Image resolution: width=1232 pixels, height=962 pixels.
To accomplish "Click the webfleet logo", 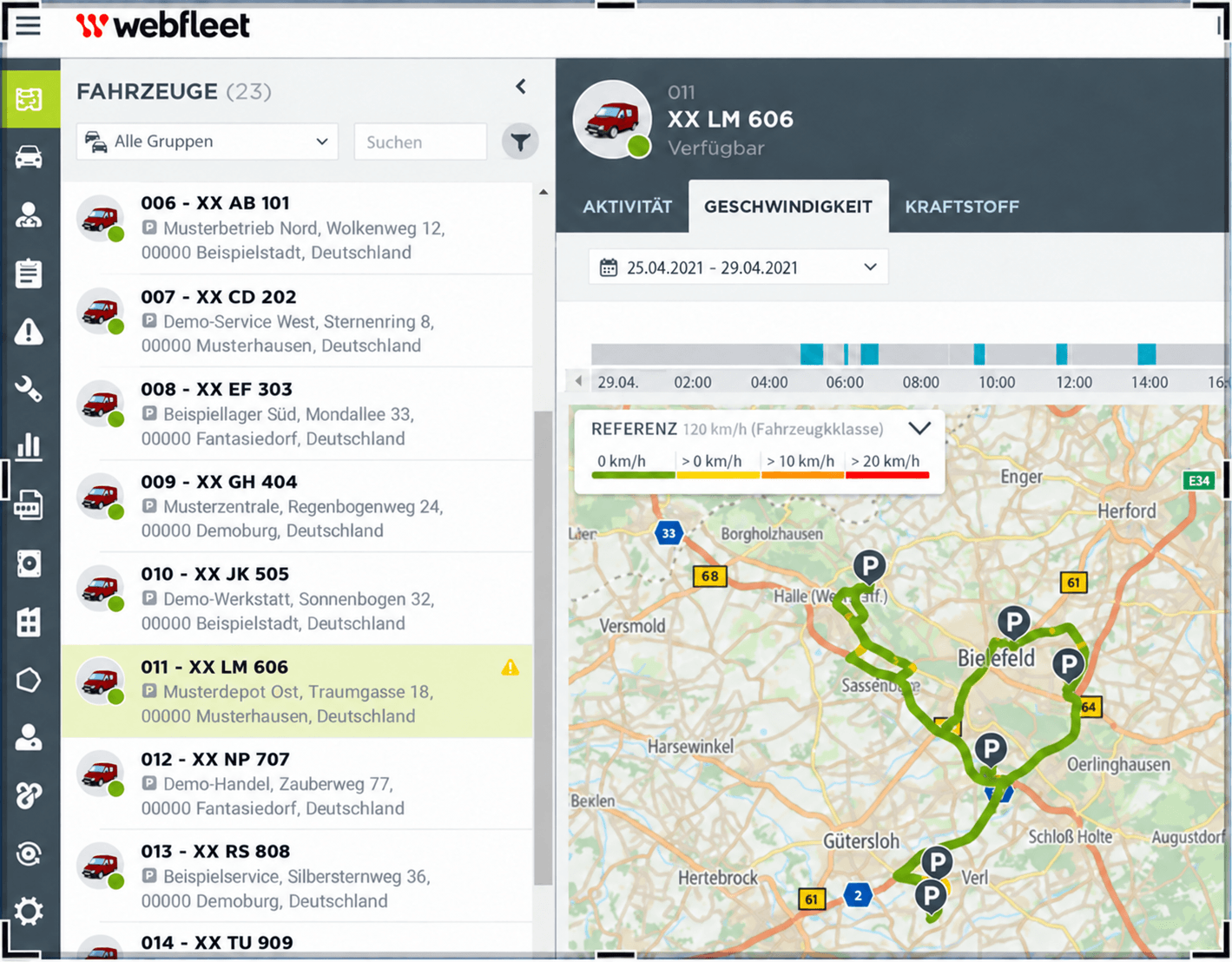I will click(162, 25).
